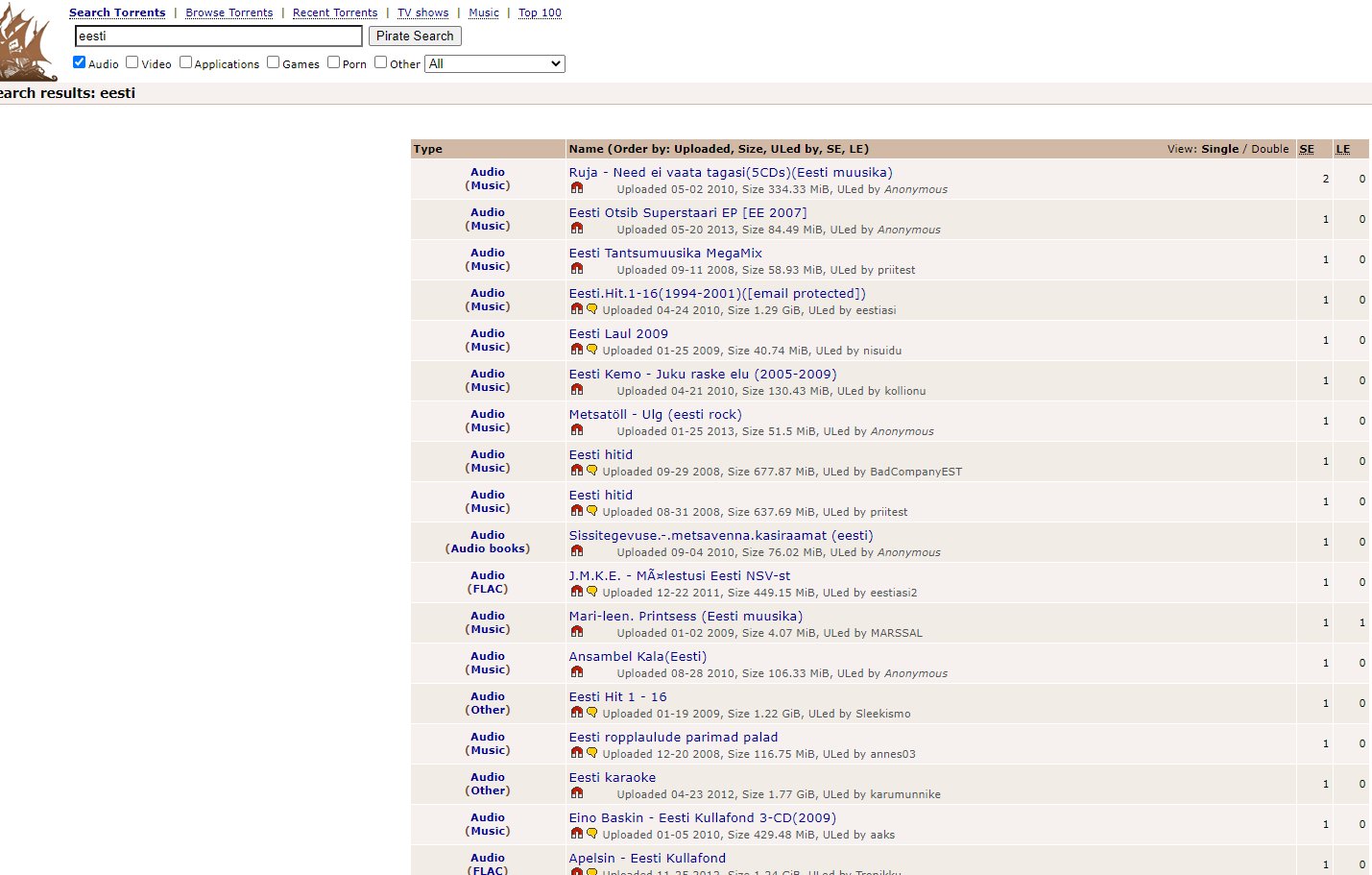Uncheck the Audio category checkbox
Image resolution: width=1372 pixels, height=875 pixels.
[80, 62]
